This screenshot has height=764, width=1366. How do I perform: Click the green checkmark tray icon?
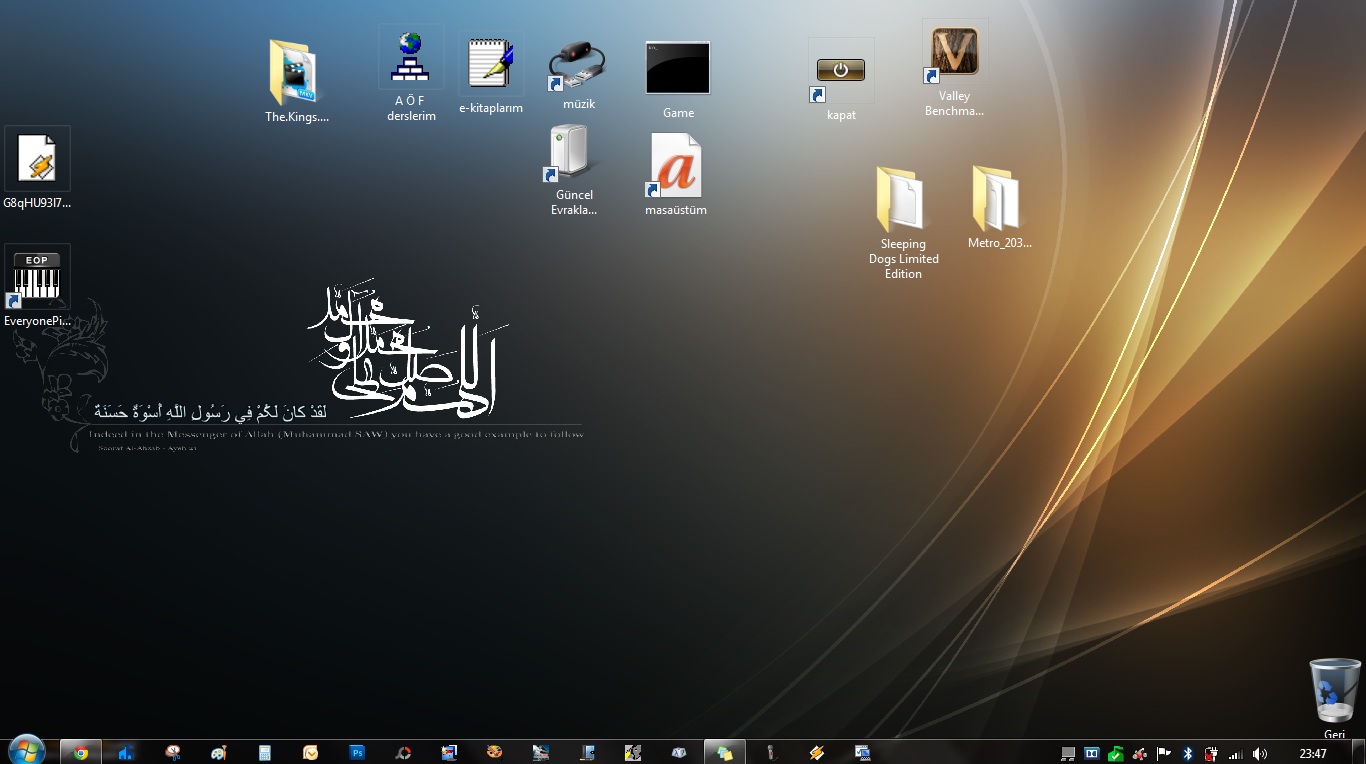coord(1116,753)
